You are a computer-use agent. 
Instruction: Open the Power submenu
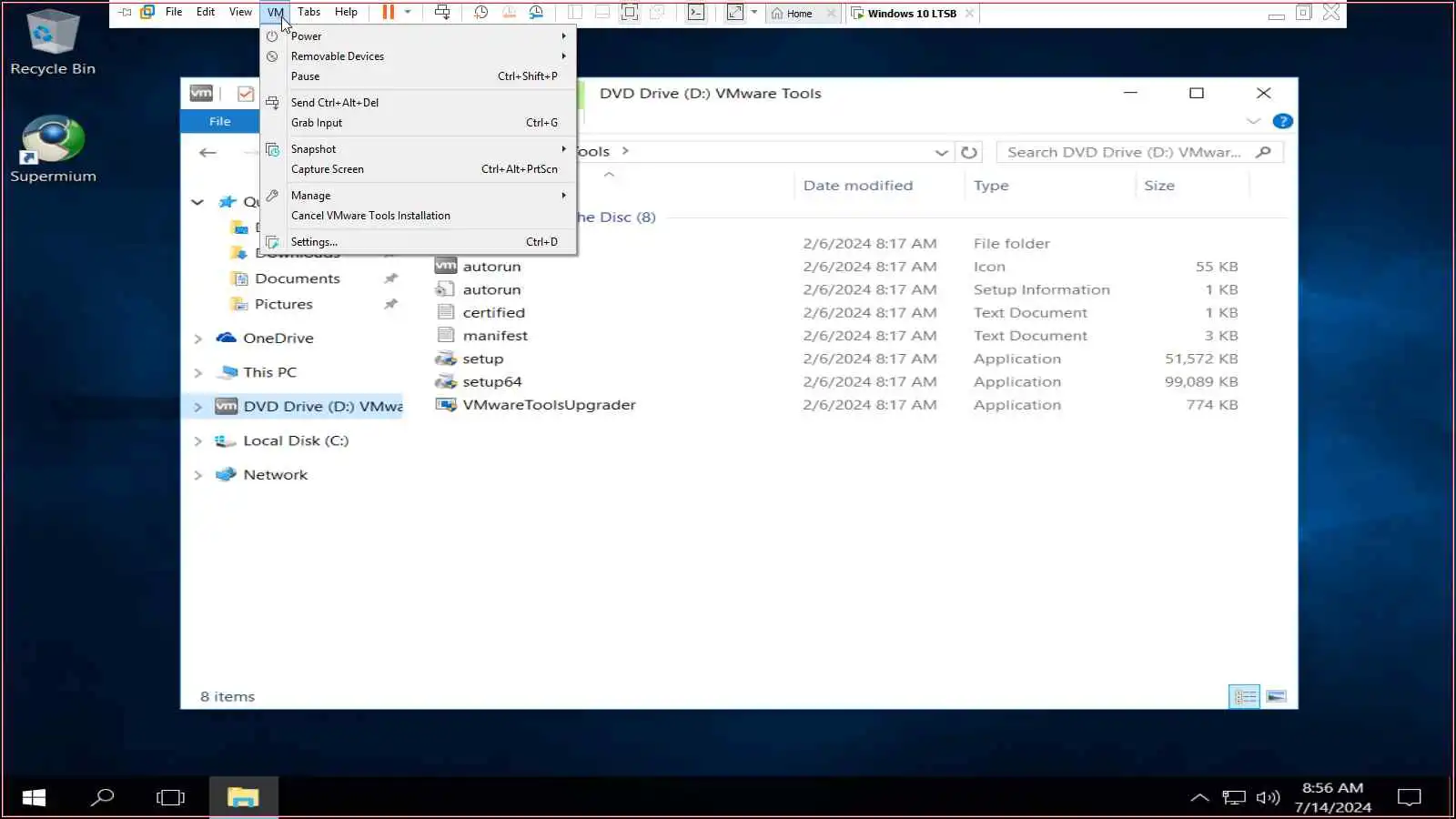click(419, 36)
